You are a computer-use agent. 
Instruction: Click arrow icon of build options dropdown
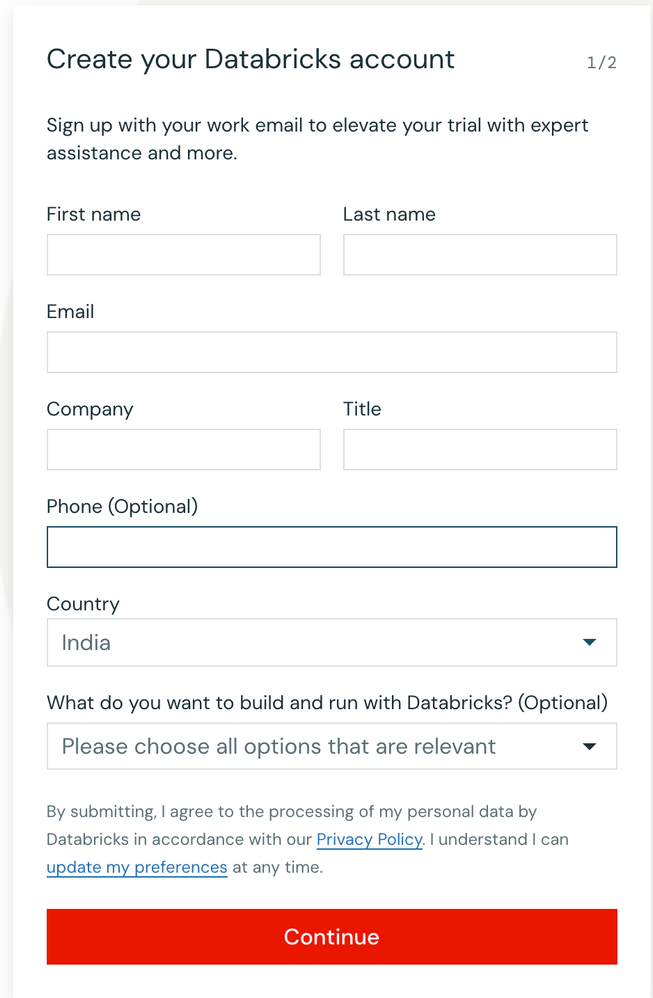coord(589,746)
